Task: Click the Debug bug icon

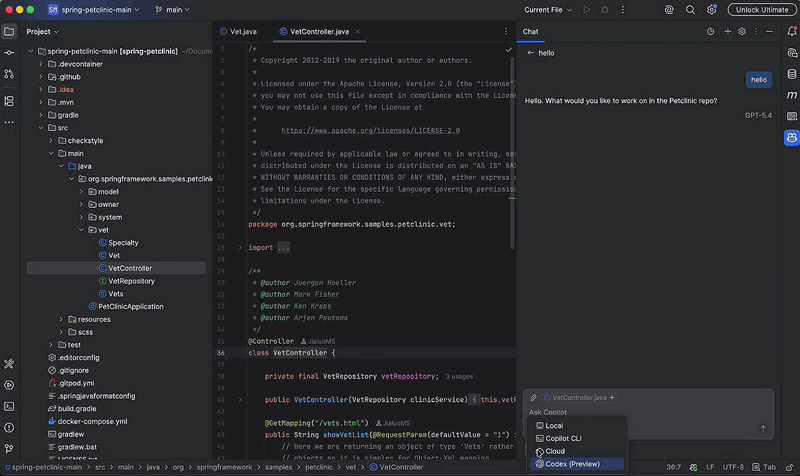Action: click(605, 10)
